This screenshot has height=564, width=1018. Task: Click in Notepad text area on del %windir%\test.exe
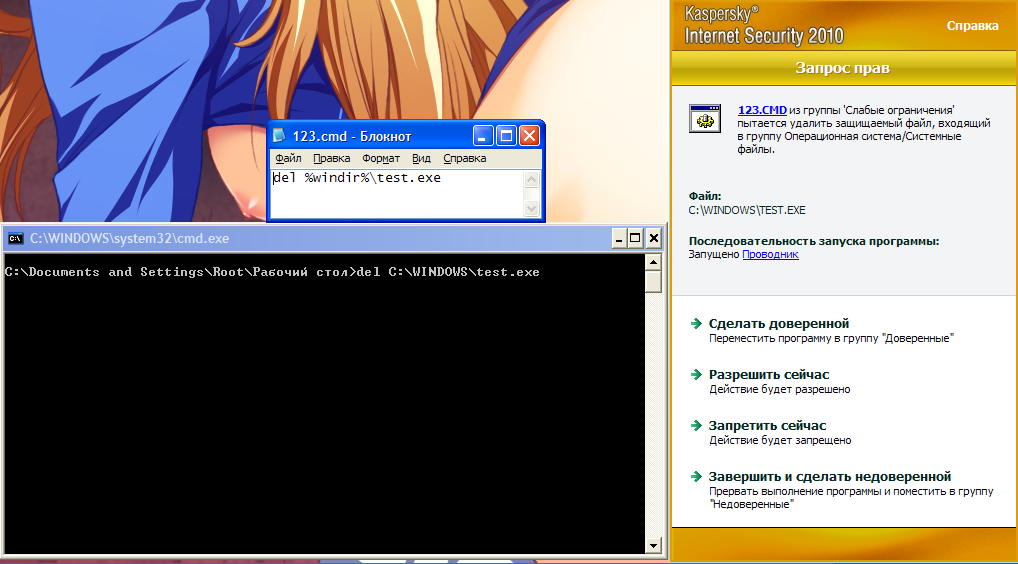click(357, 178)
